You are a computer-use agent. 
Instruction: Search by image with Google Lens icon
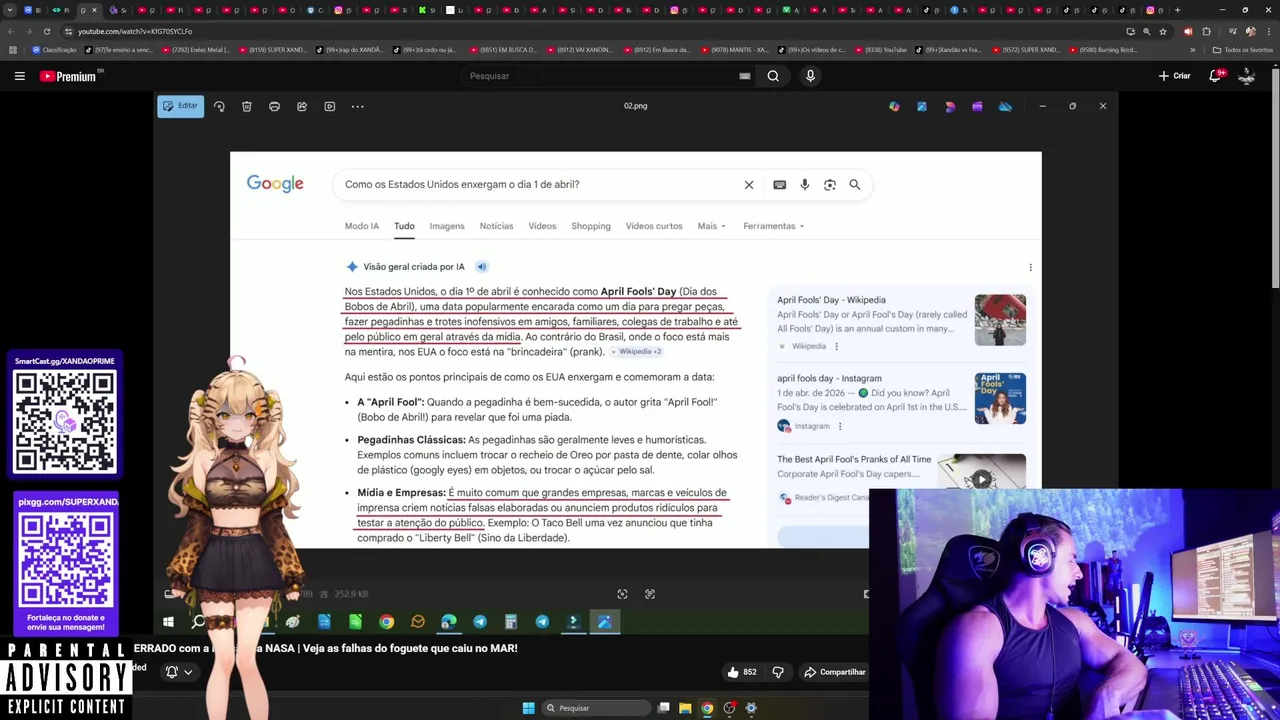tap(829, 184)
